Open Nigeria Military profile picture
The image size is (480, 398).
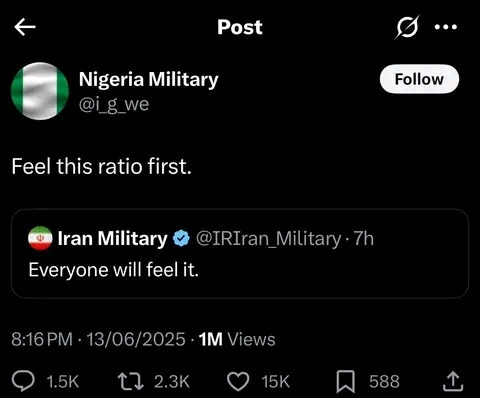click(x=40, y=91)
